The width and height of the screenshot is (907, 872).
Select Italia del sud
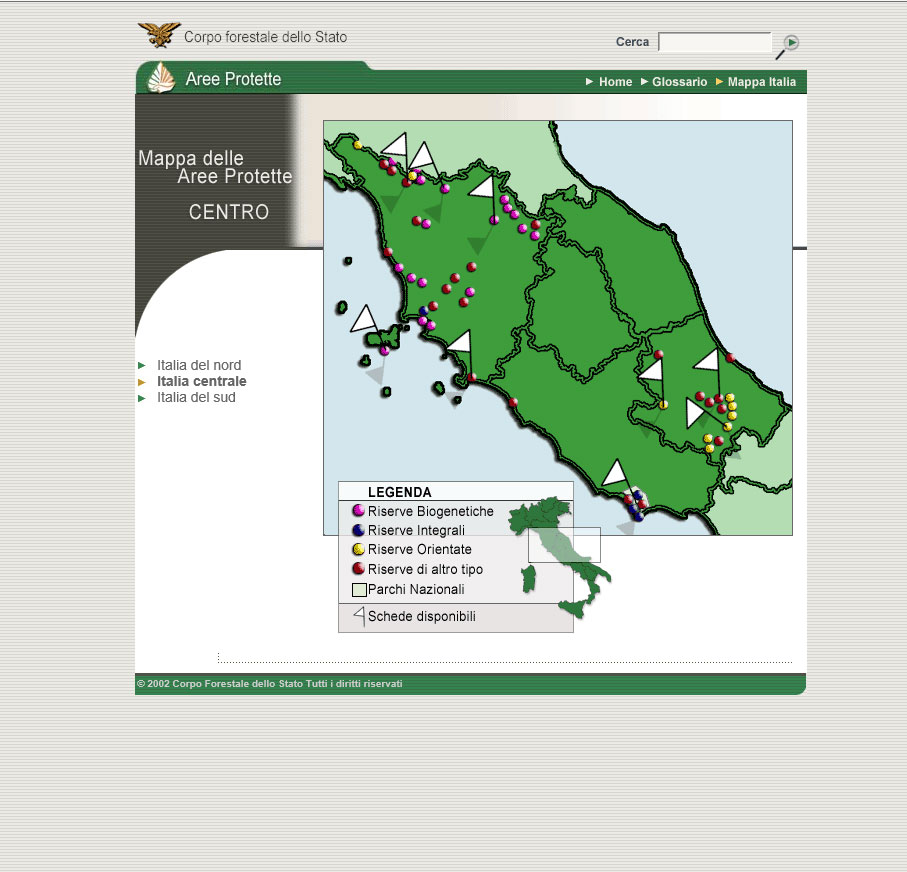click(196, 398)
